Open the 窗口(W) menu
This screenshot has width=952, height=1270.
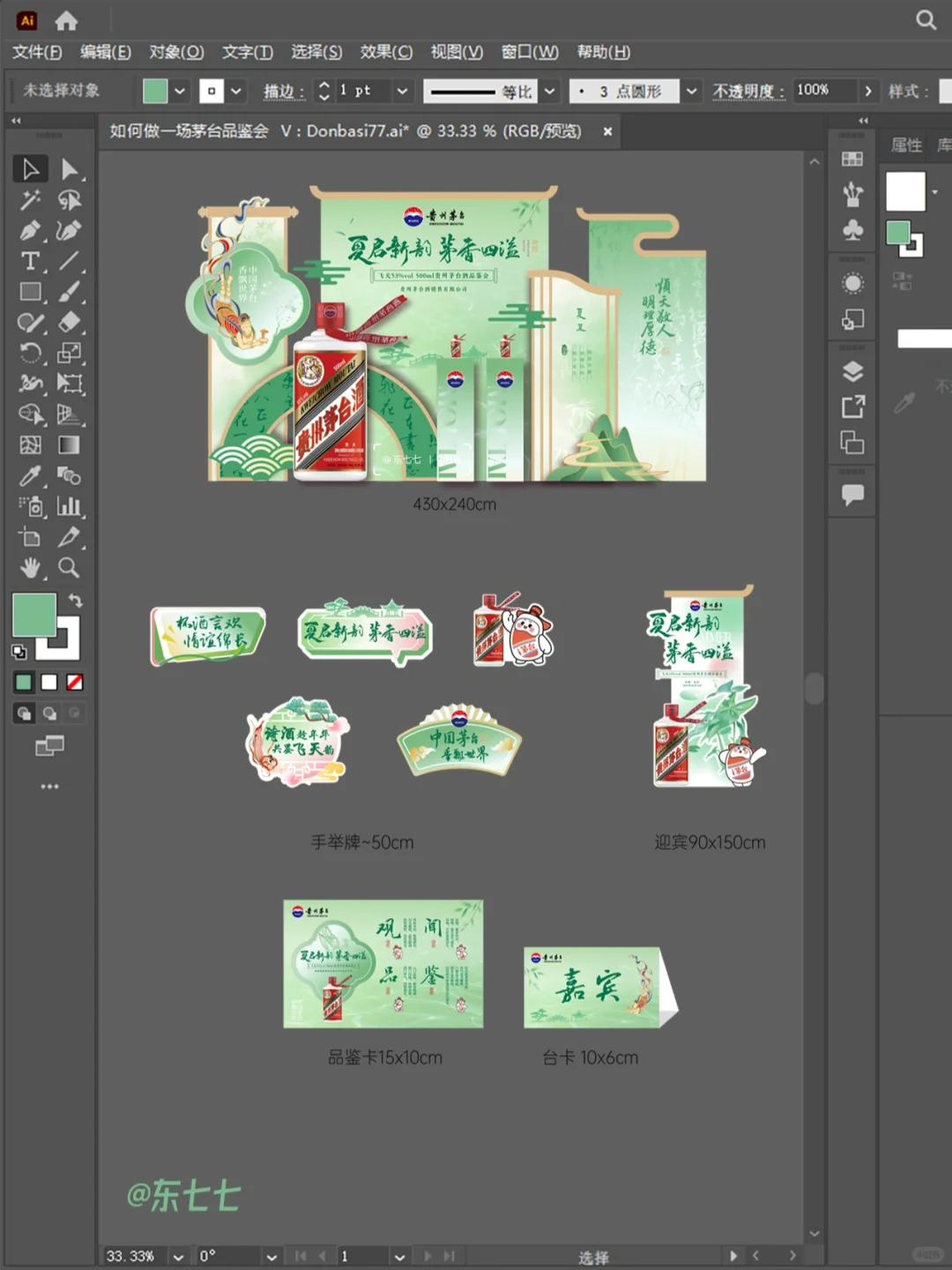tap(530, 52)
